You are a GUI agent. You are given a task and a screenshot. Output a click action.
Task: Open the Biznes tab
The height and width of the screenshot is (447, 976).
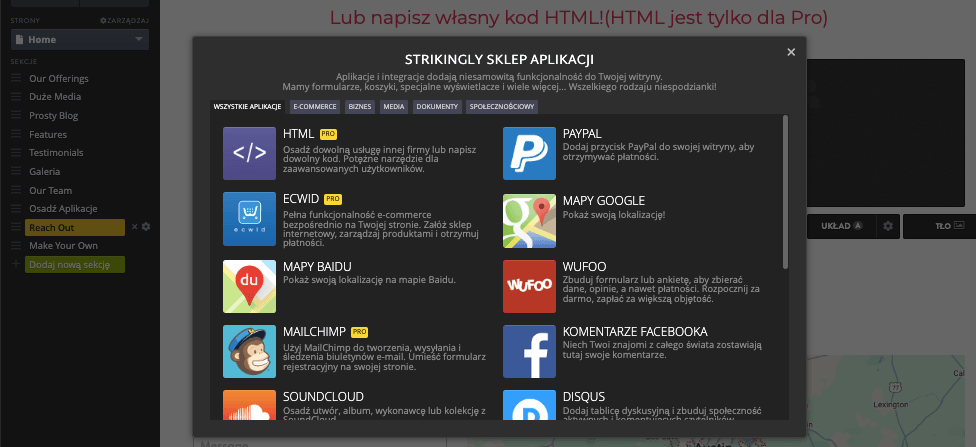(x=360, y=107)
